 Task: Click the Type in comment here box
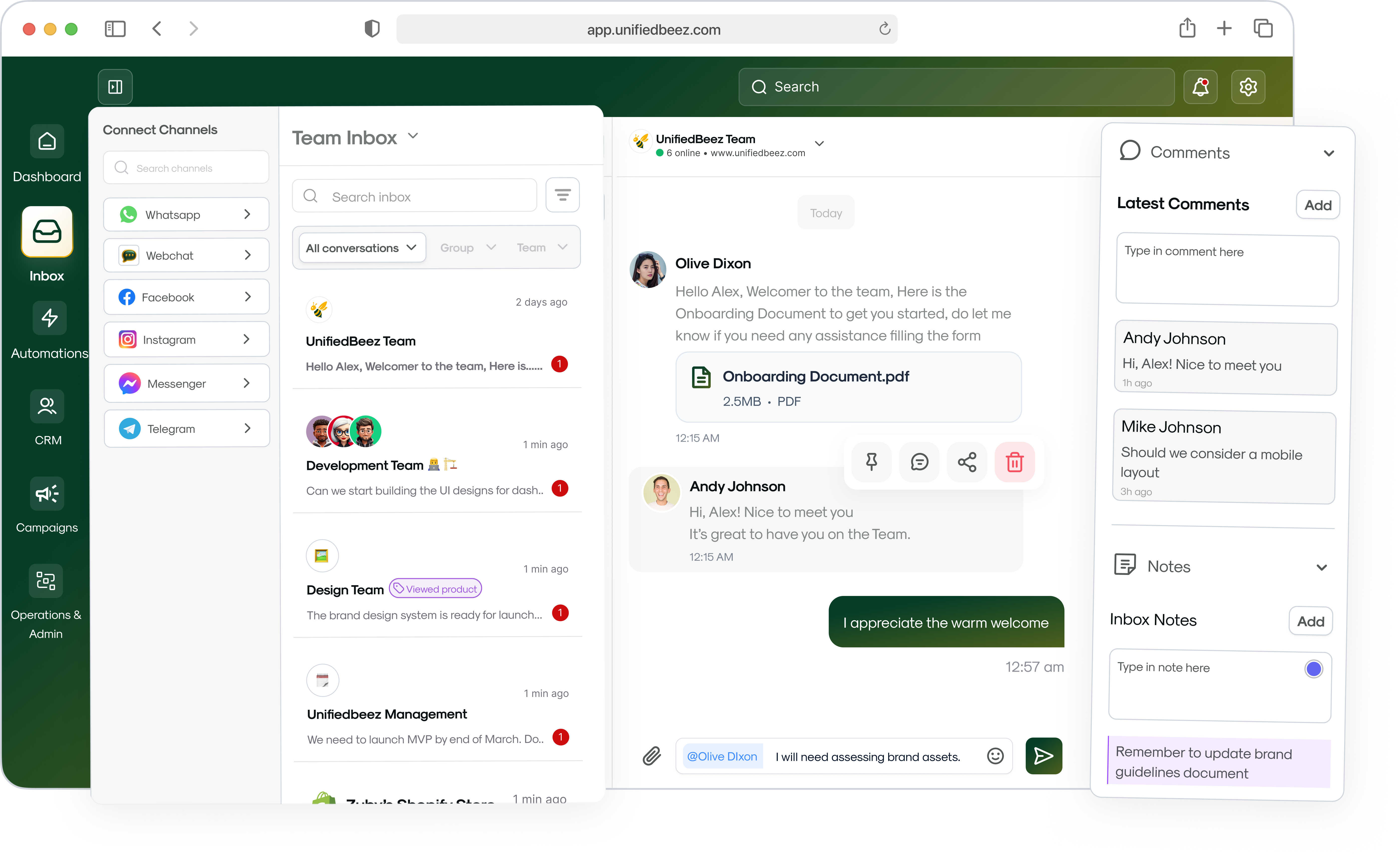pos(1227,269)
